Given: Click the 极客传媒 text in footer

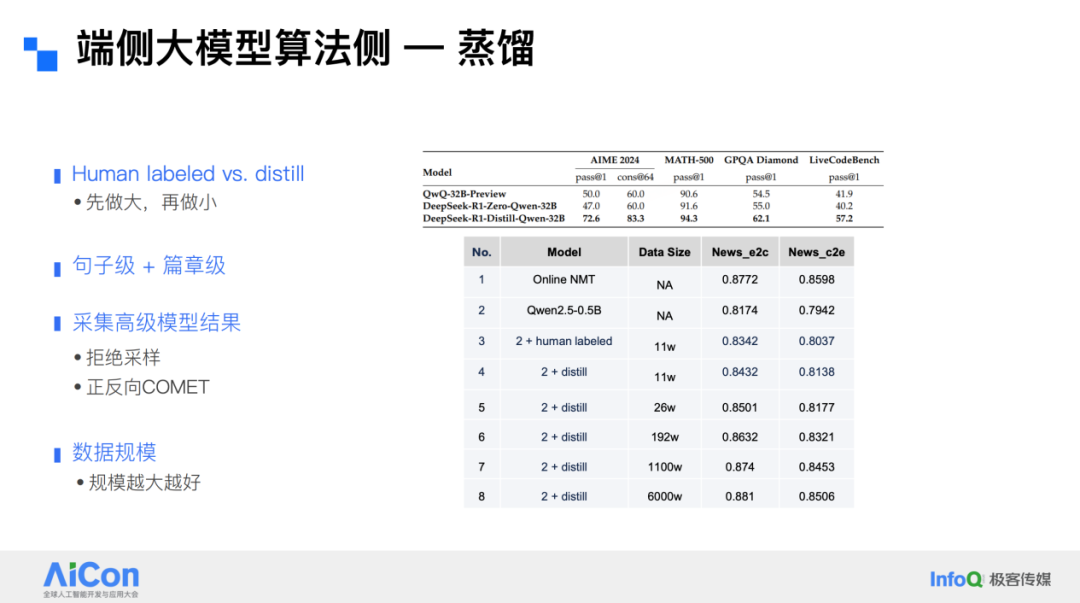Looking at the screenshot, I should (1020, 580).
